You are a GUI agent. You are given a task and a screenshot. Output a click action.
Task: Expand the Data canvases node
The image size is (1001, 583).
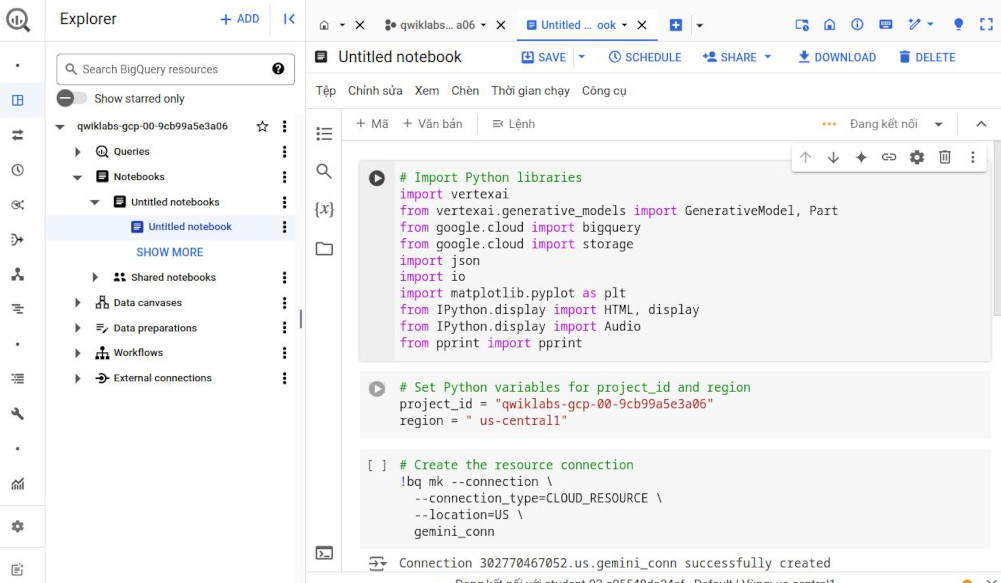pyautogui.click(x=77, y=303)
